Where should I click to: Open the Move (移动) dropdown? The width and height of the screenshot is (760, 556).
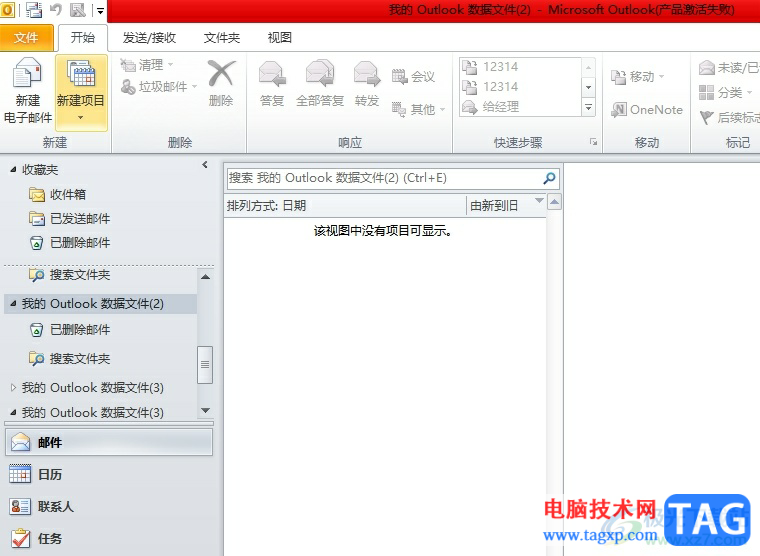point(637,77)
